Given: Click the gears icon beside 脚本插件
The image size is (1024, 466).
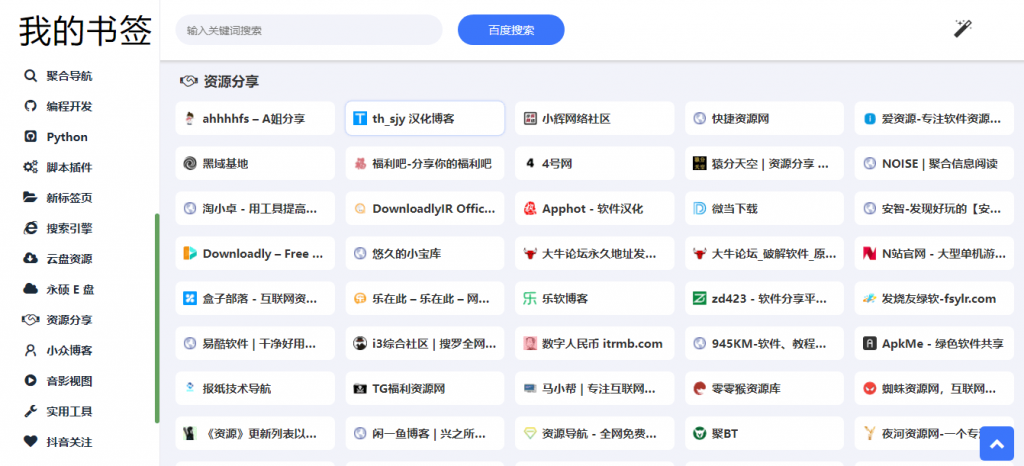Looking at the screenshot, I should pyautogui.click(x=30, y=167).
